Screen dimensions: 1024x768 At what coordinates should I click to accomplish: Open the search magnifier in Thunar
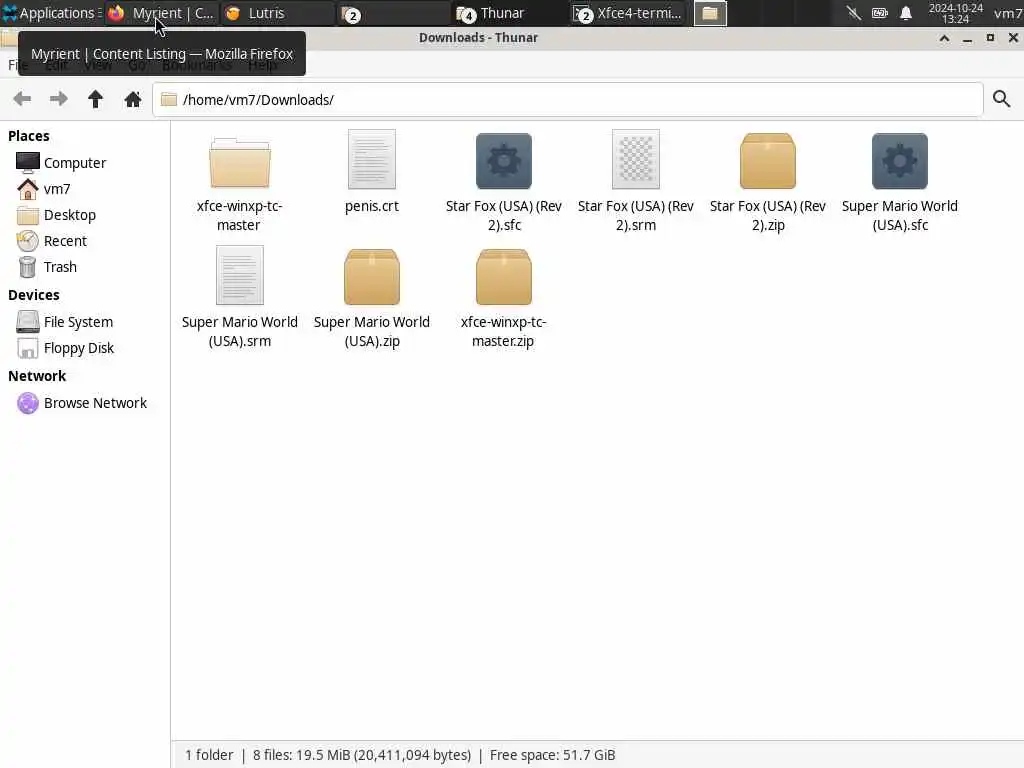1001,99
